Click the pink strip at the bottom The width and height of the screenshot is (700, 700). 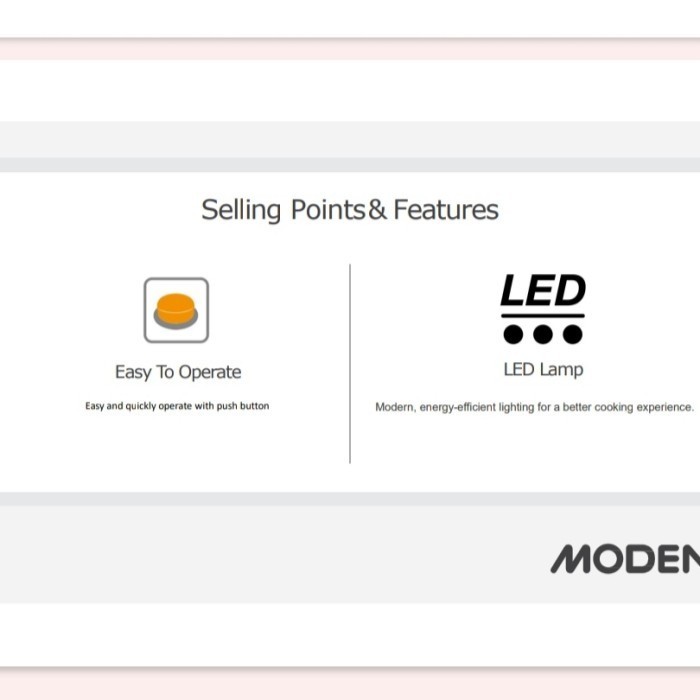[x=350, y=684]
